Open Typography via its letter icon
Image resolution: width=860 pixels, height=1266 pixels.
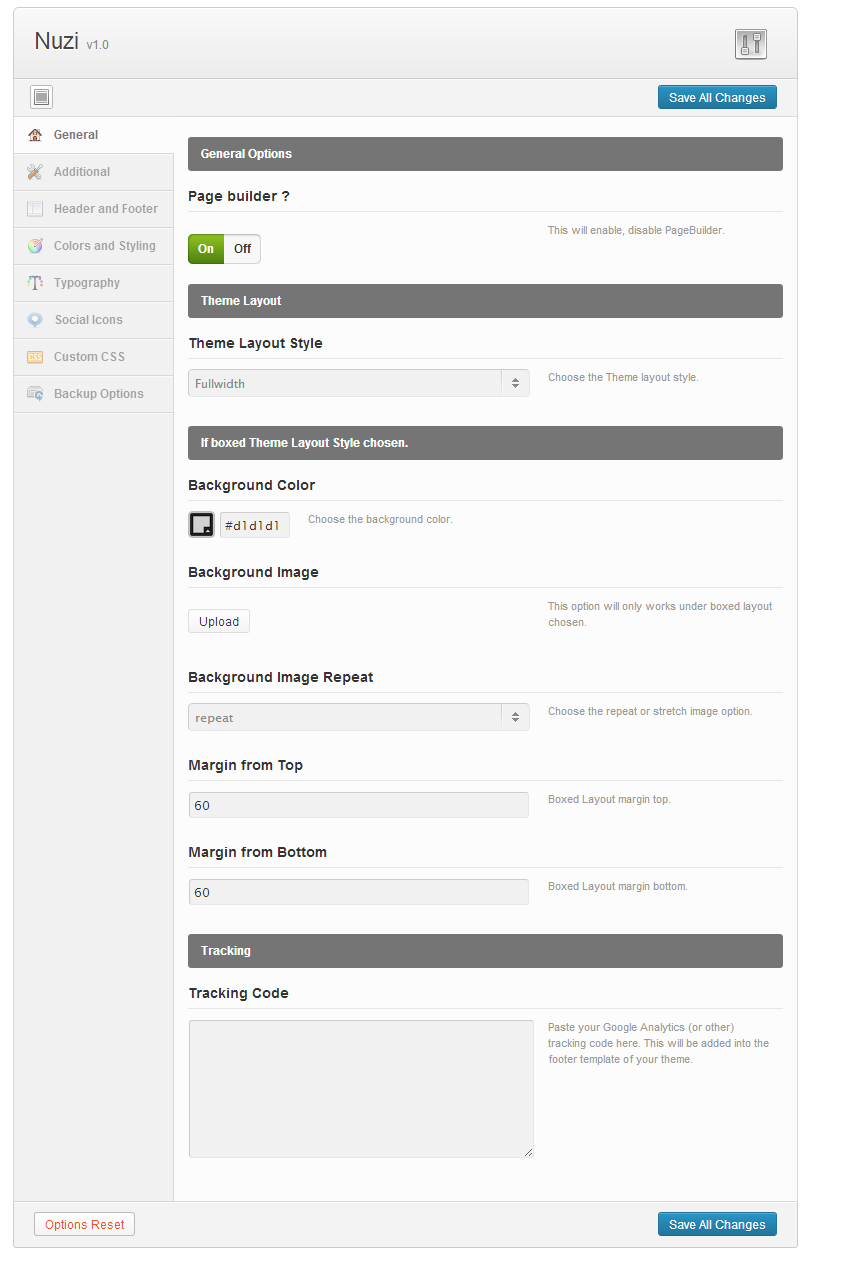point(35,282)
